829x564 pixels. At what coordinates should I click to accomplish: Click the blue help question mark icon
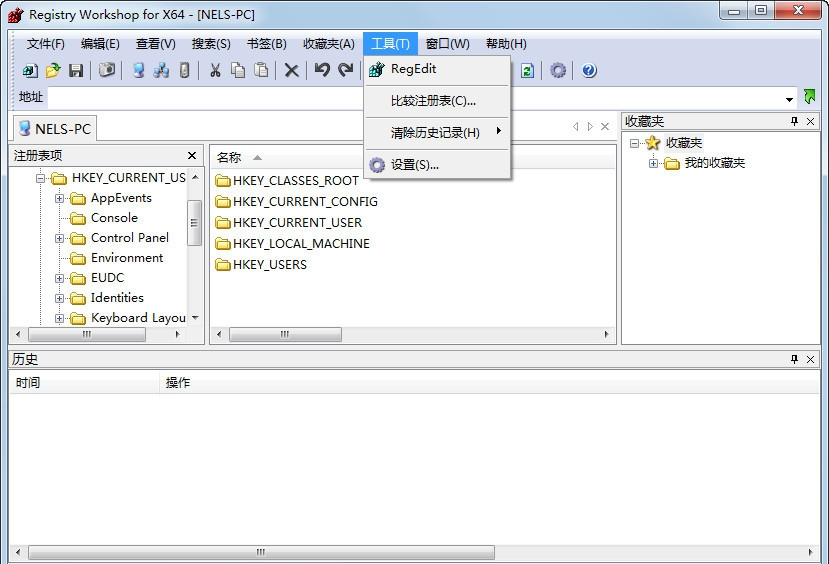point(589,70)
